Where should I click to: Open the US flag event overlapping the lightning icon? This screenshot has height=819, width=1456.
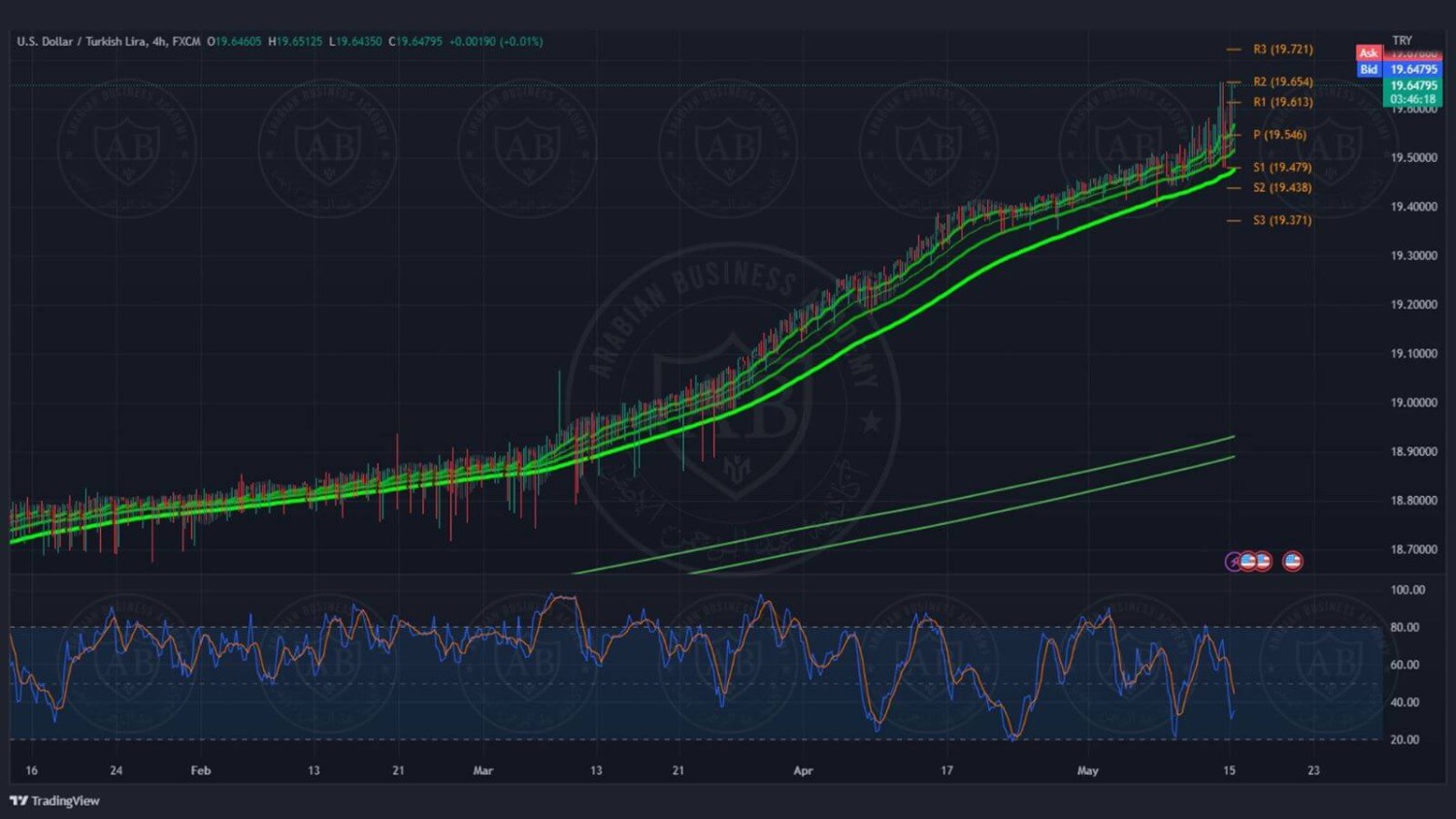pos(1248,561)
